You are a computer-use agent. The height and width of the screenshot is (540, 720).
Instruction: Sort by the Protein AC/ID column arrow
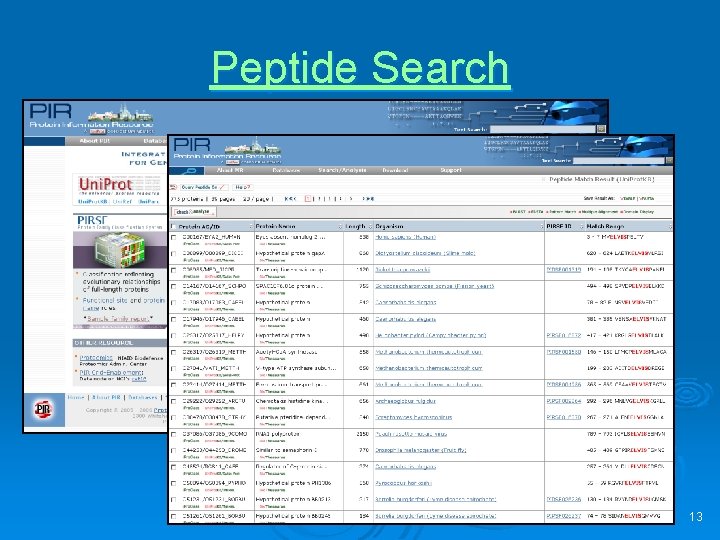pyautogui.click(x=251, y=226)
